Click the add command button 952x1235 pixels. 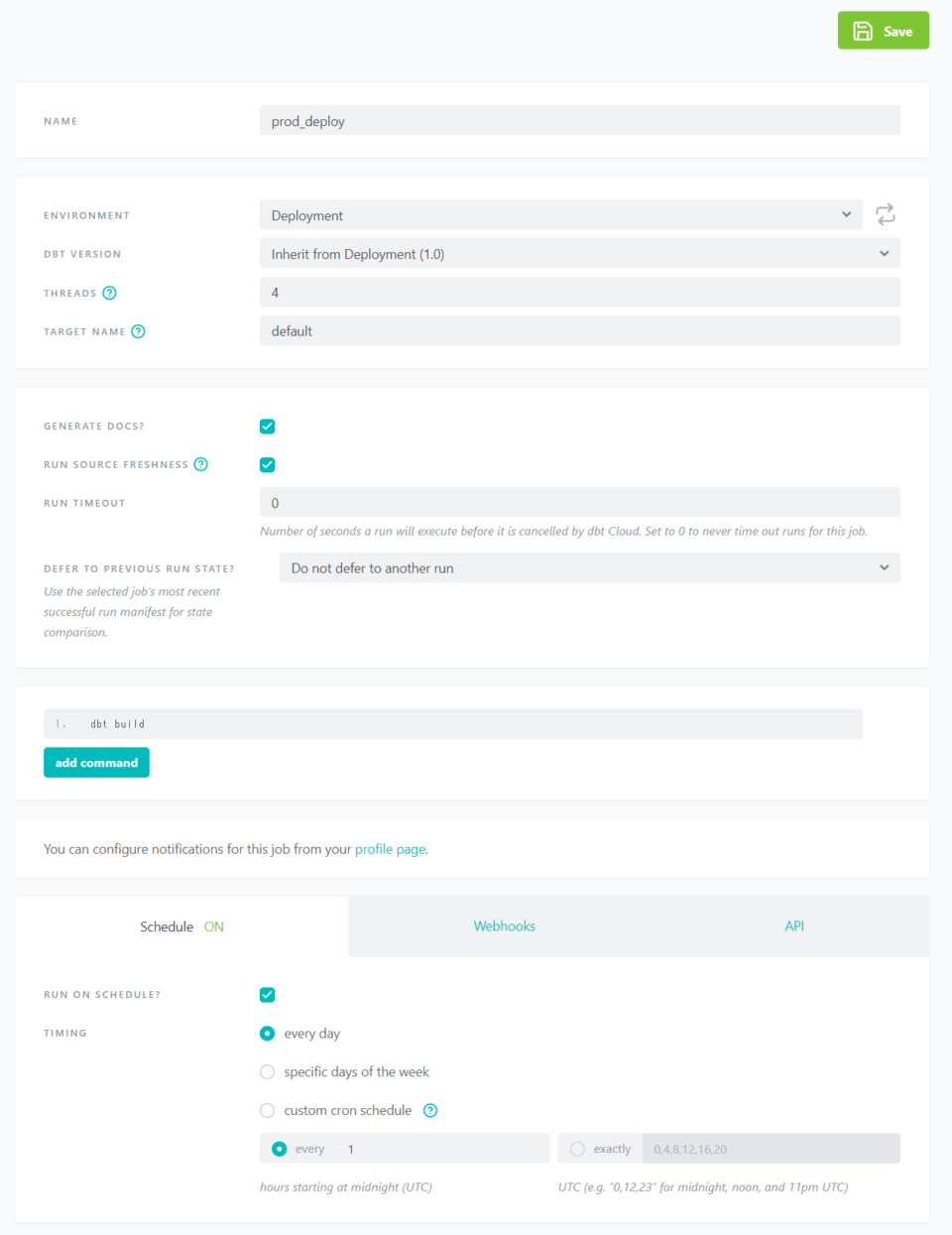(x=96, y=763)
